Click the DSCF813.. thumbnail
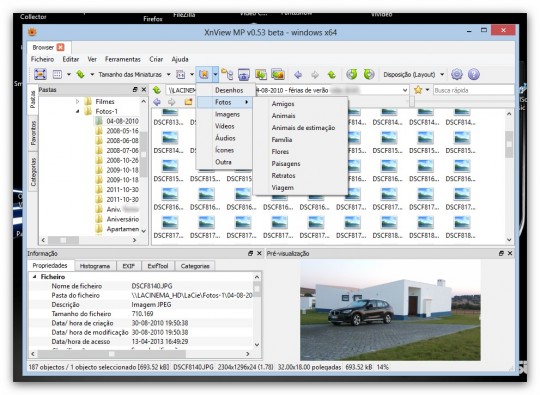Screen dimensions: 540x395 pyautogui.click(x=168, y=117)
